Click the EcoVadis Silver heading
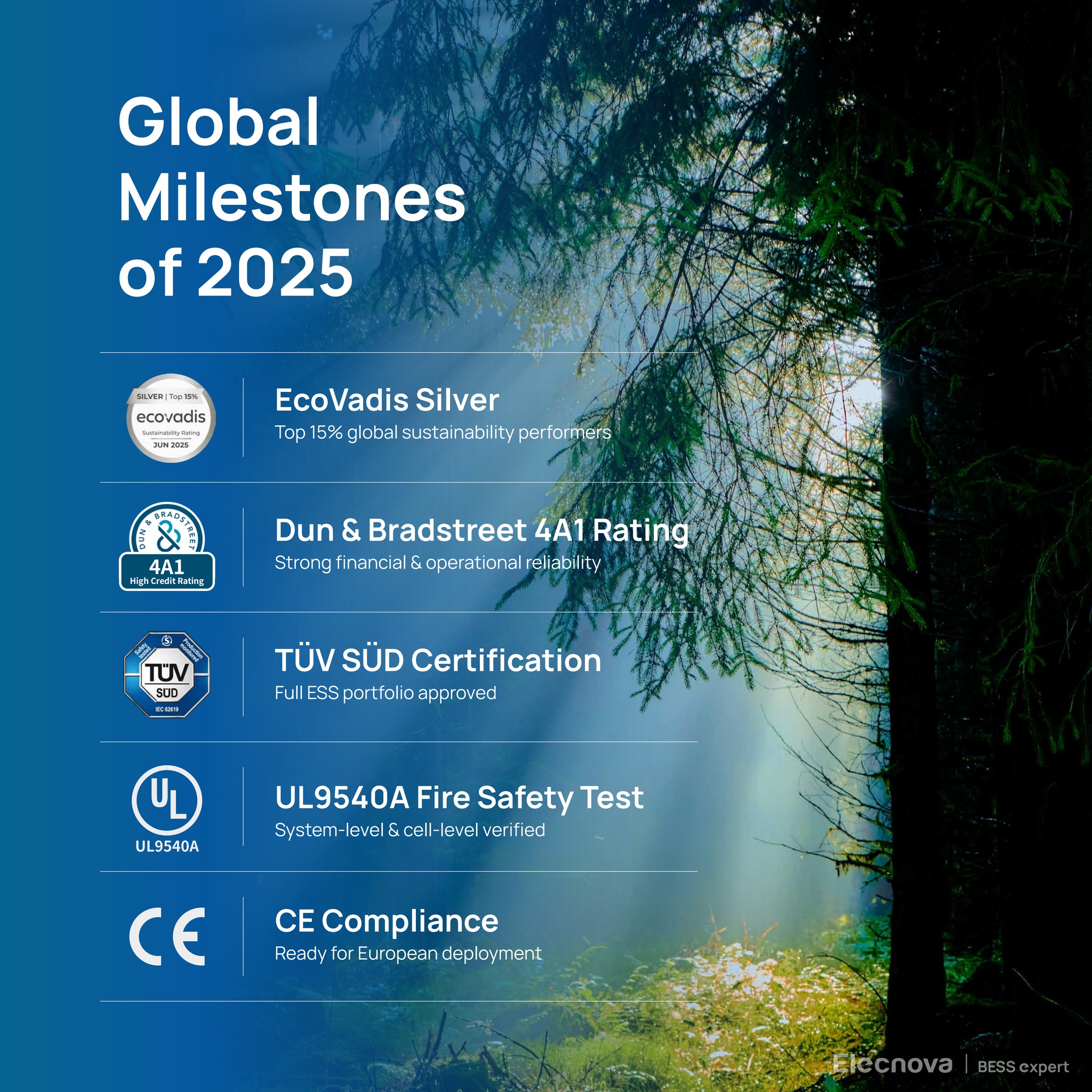The image size is (1092, 1092). coord(387,400)
